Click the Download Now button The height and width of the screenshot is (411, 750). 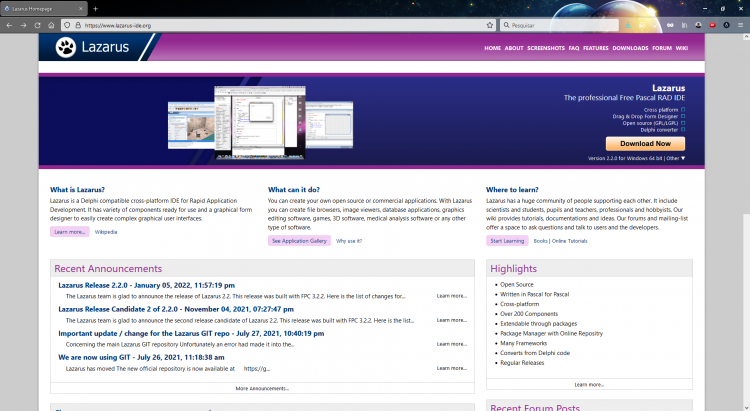[x=645, y=144]
